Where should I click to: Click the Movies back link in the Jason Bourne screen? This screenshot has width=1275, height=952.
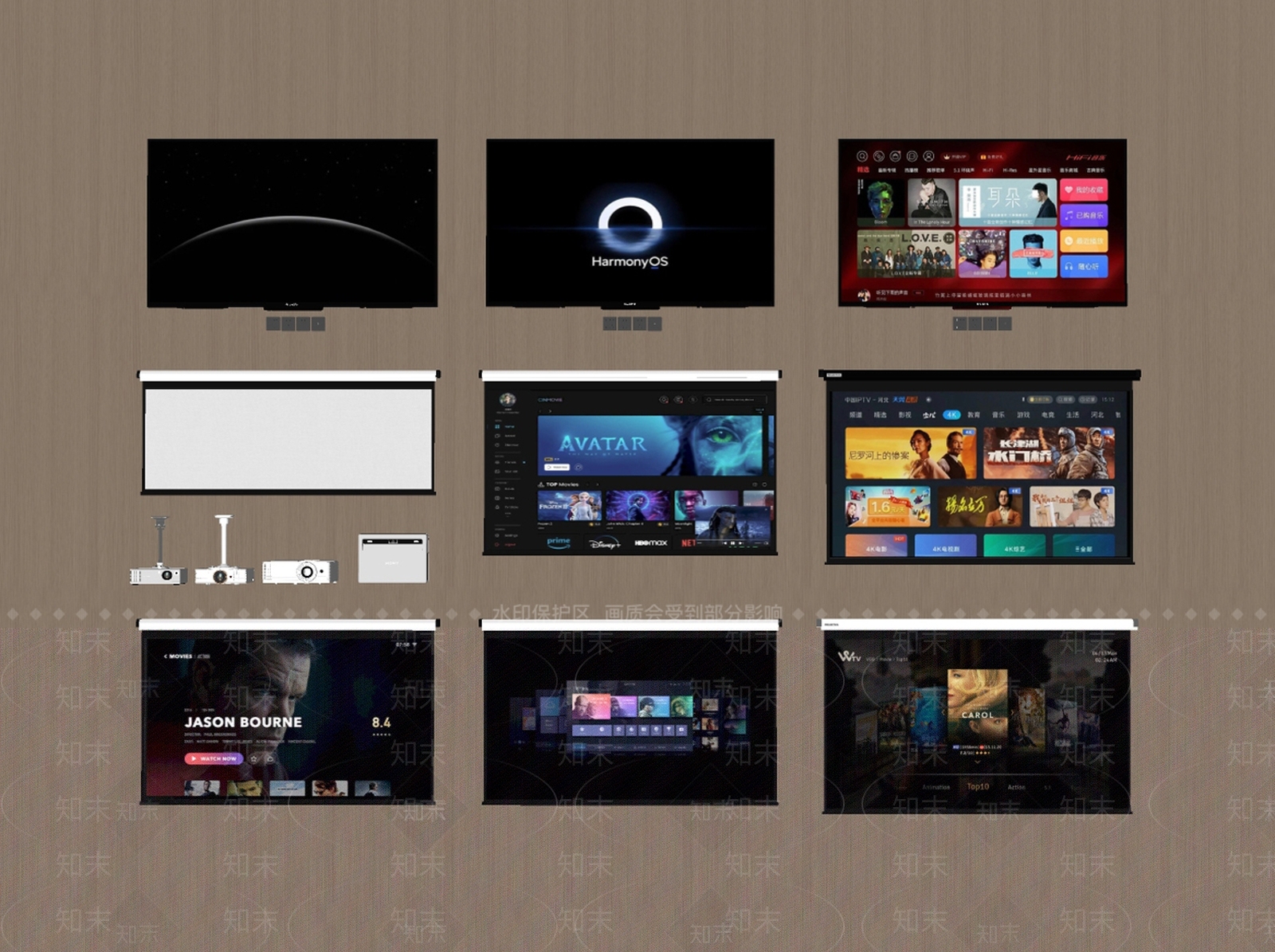[x=178, y=656]
